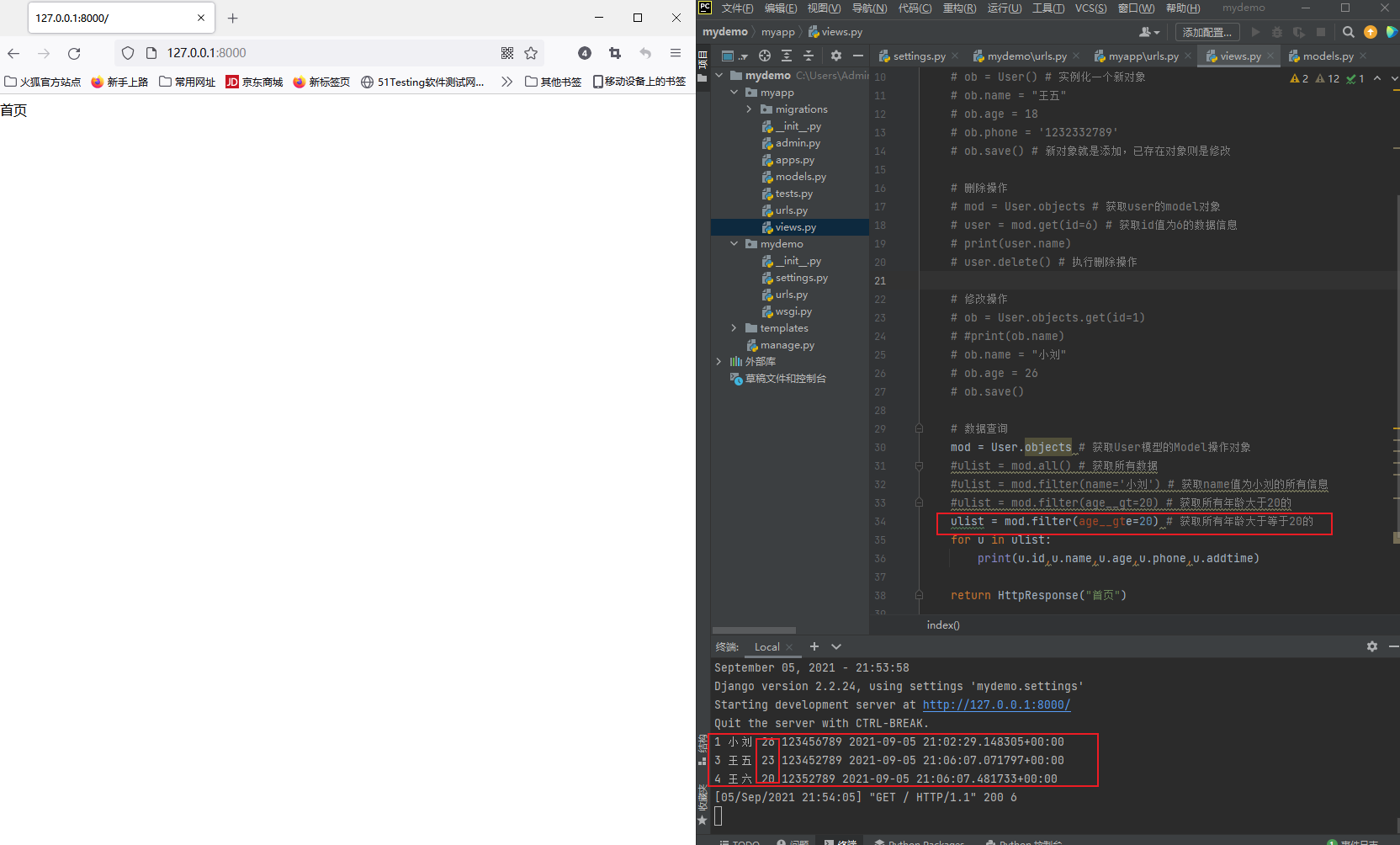Click the locate-in-tree target icon in project panel
The width and height of the screenshot is (1400, 845).
[765, 56]
